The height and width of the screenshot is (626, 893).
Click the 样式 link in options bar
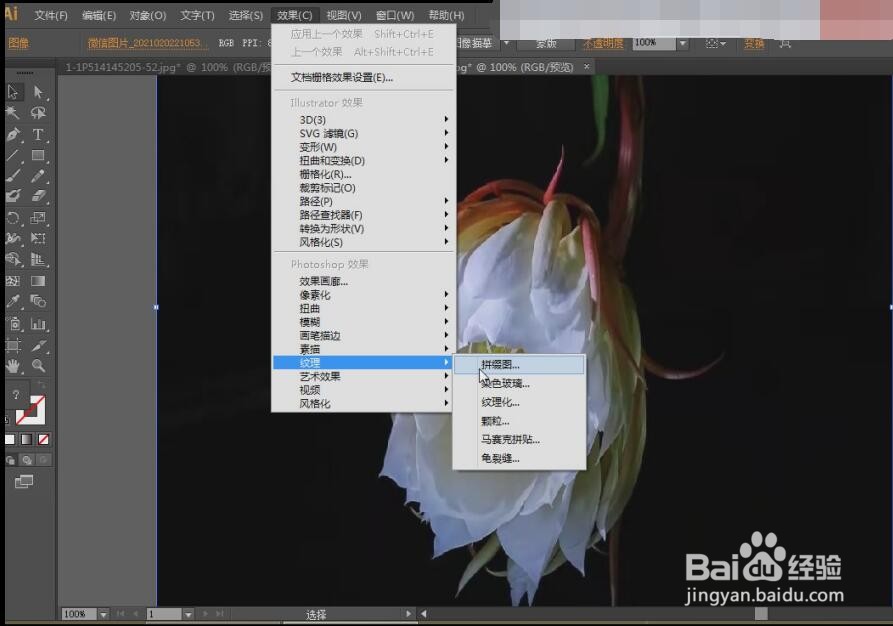click(x=546, y=43)
